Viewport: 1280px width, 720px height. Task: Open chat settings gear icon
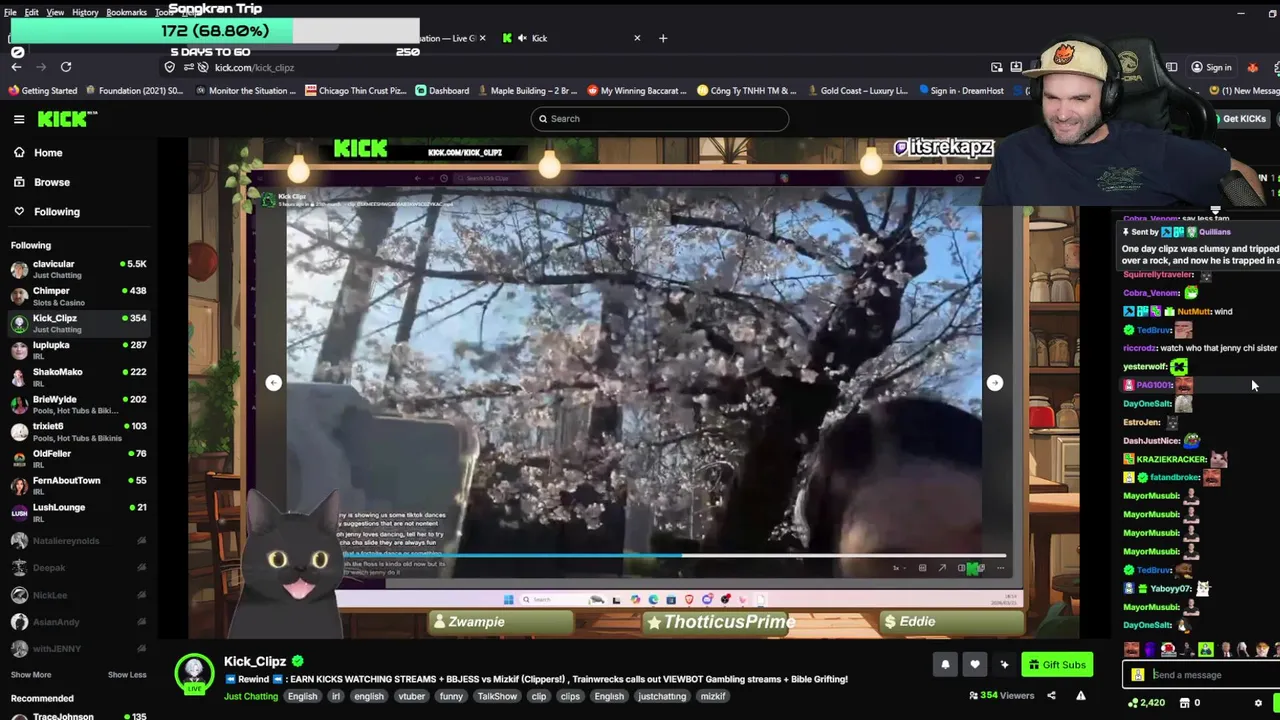click(x=1258, y=703)
